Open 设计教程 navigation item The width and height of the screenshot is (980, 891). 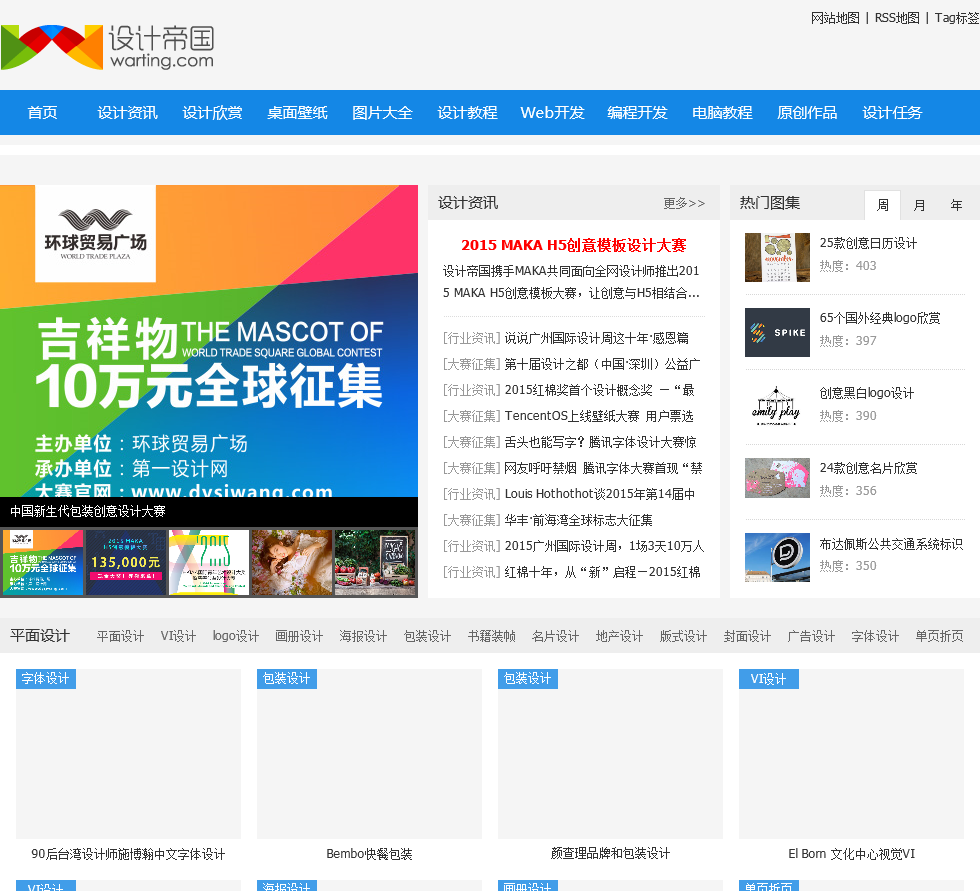468,112
